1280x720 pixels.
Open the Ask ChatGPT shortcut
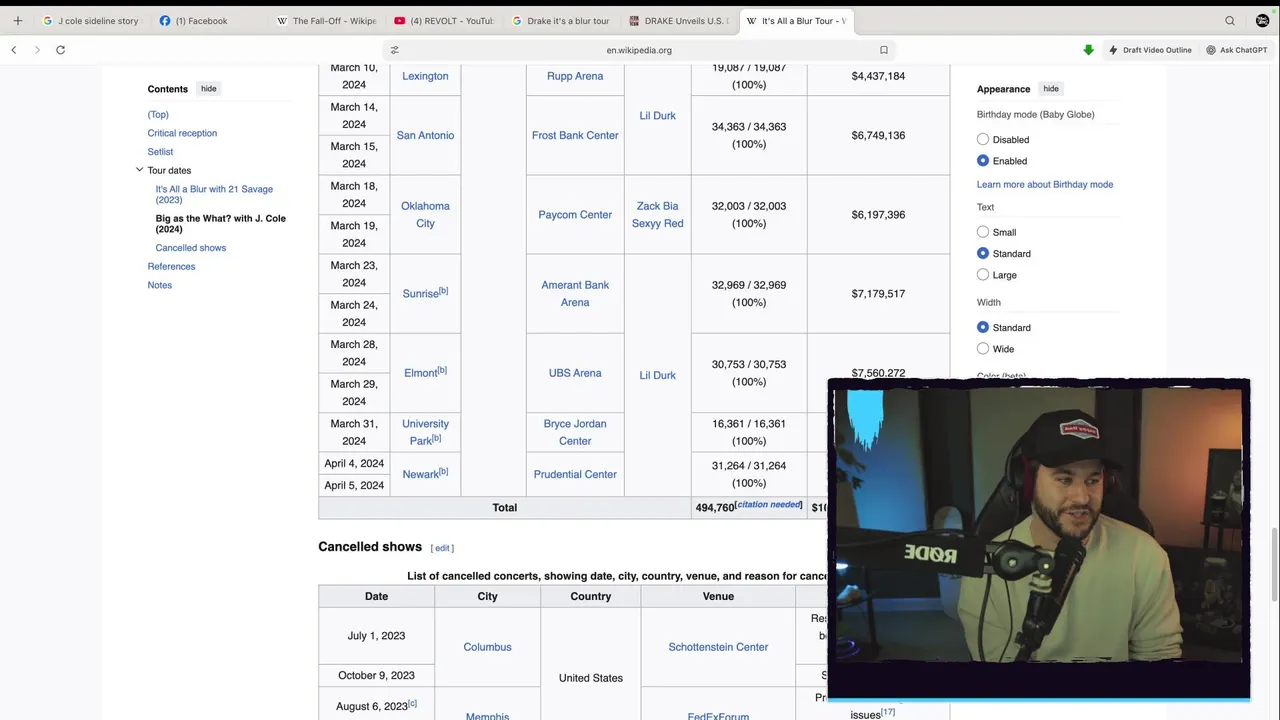tap(1236, 50)
